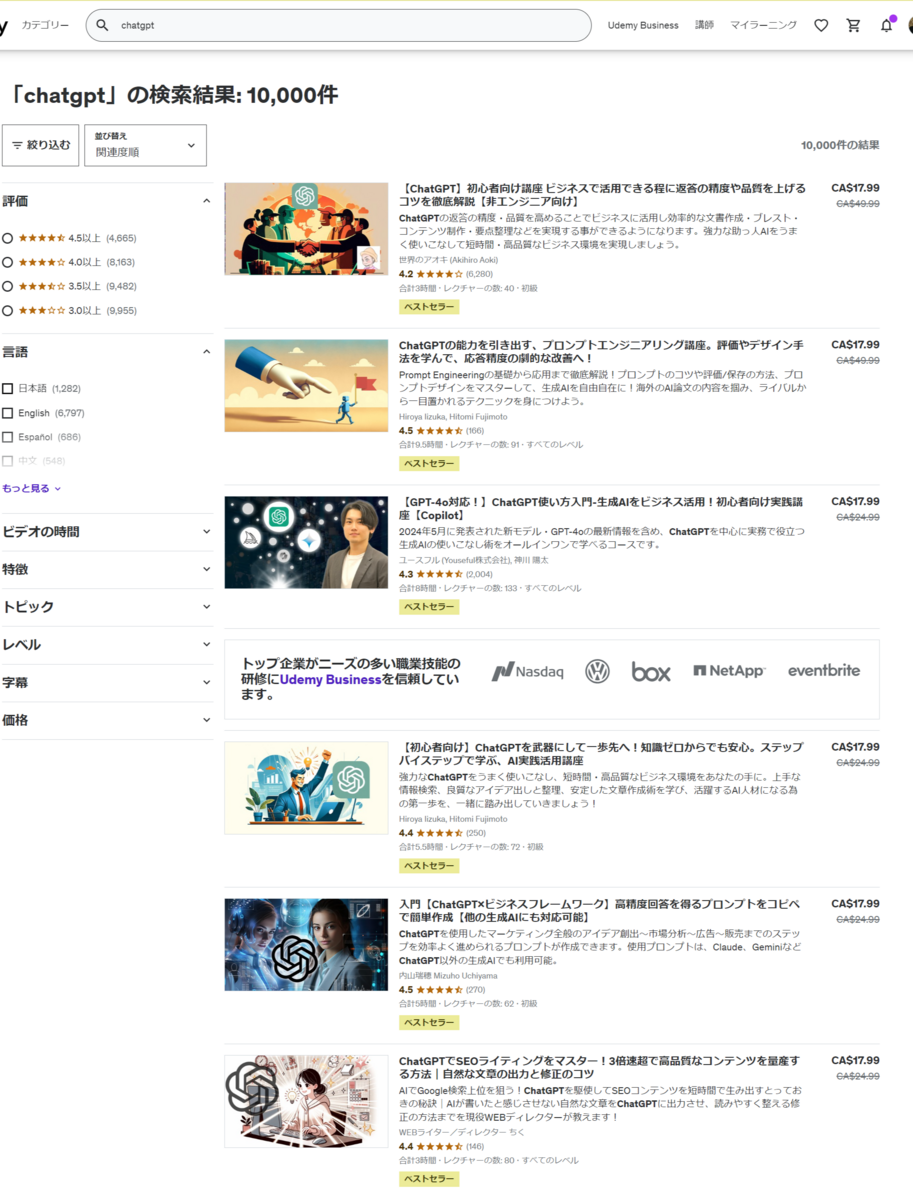Select the 4.0以上 rating radio button
The height and width of the screenshot is (1200, 913).
tap(8, 262)
